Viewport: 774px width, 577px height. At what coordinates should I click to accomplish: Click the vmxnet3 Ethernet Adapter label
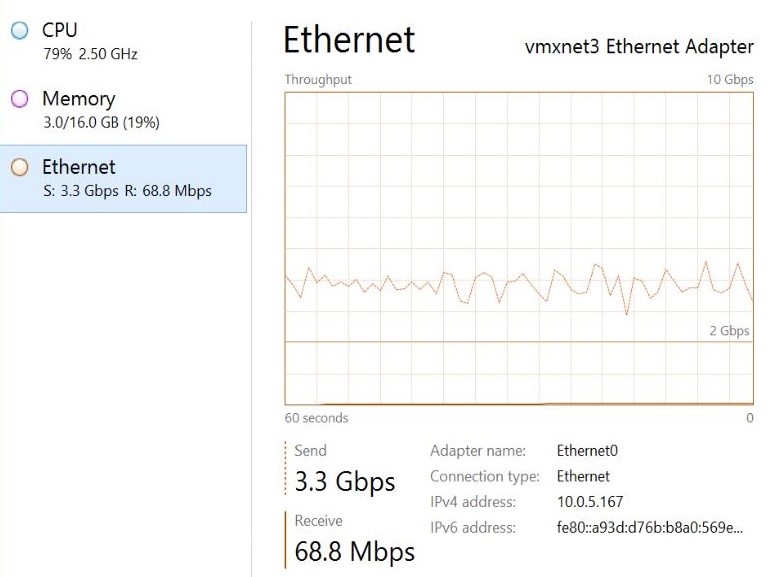(x=639, y=47)
